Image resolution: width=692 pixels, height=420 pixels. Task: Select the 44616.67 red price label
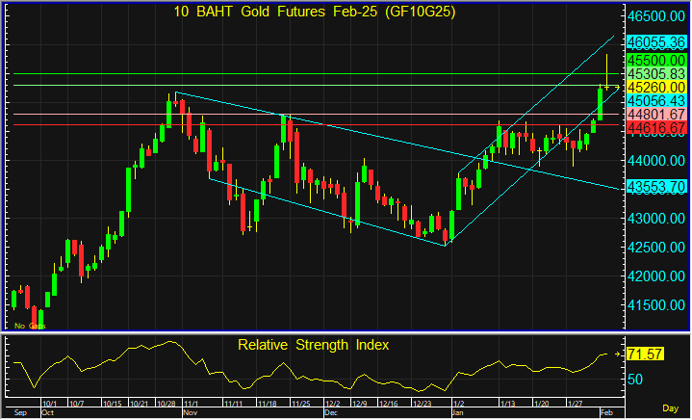656,128
